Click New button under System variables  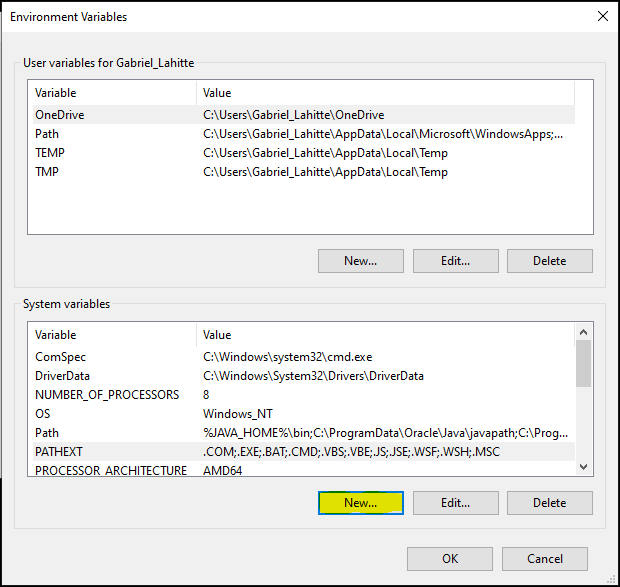360,503
